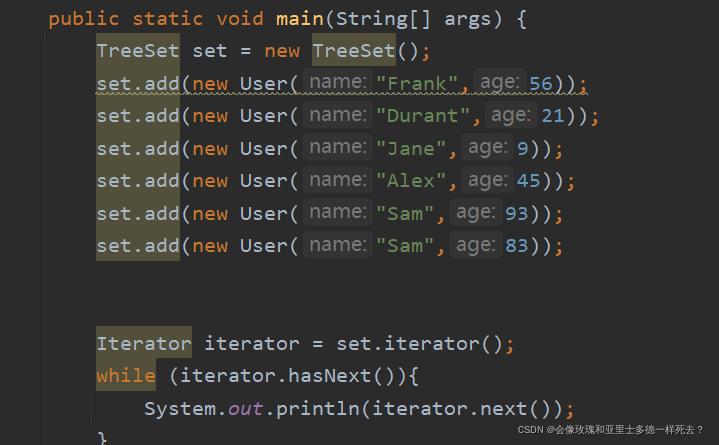The height and width of the screenshot is (445, 719).
Task: Click the string "Jane"
Action: (x=411, y=149)
